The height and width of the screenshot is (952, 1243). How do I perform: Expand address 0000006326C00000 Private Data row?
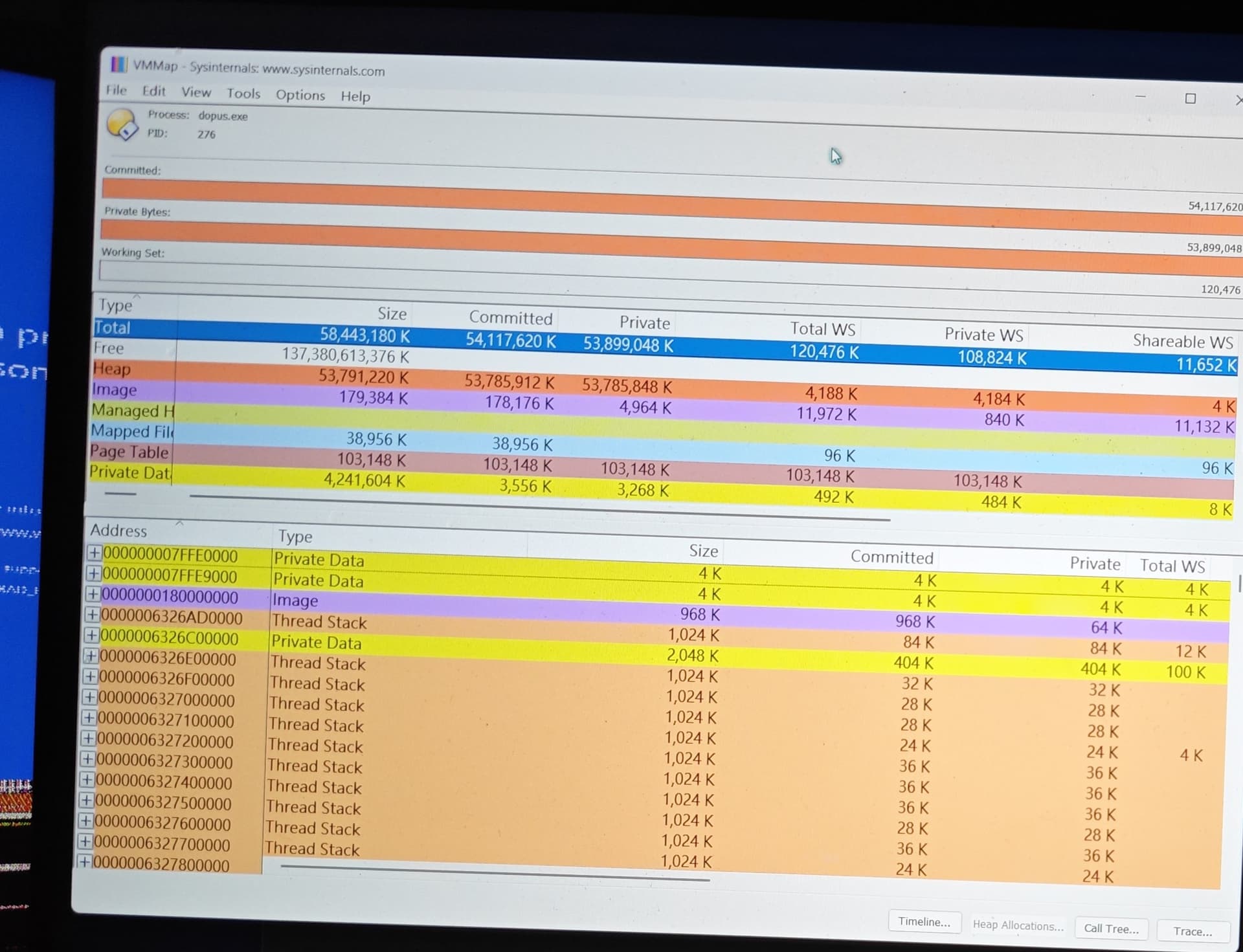pos(92,636)
